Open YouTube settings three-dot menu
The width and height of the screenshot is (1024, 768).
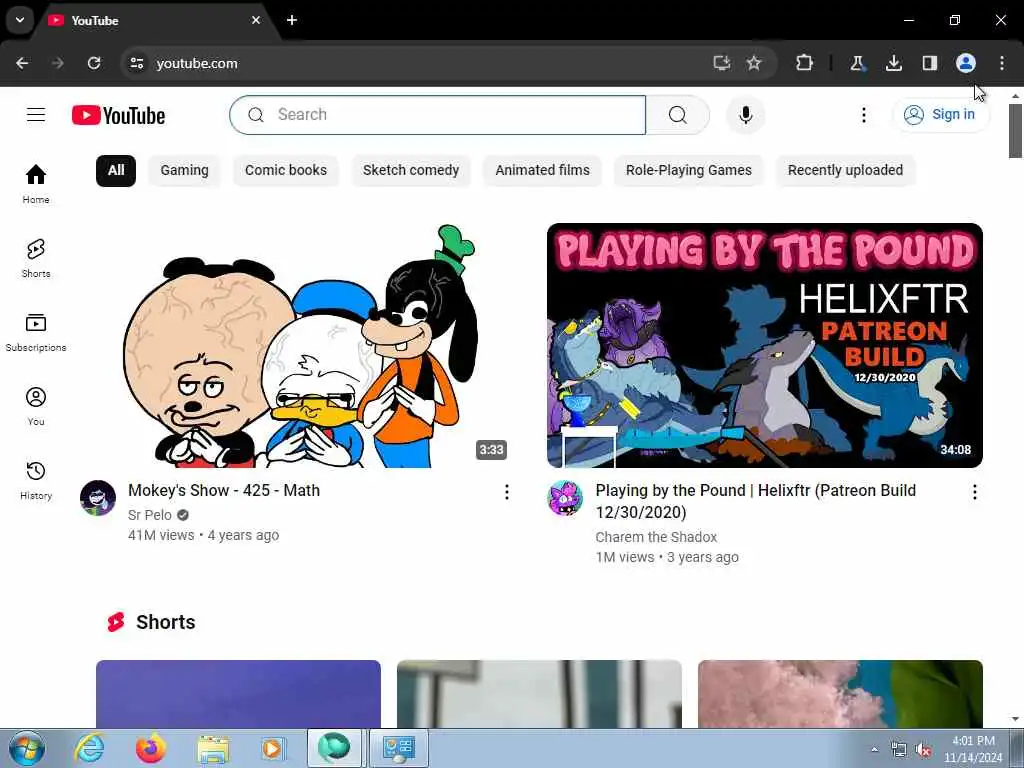pyautogui.click(x=863, y=115)
